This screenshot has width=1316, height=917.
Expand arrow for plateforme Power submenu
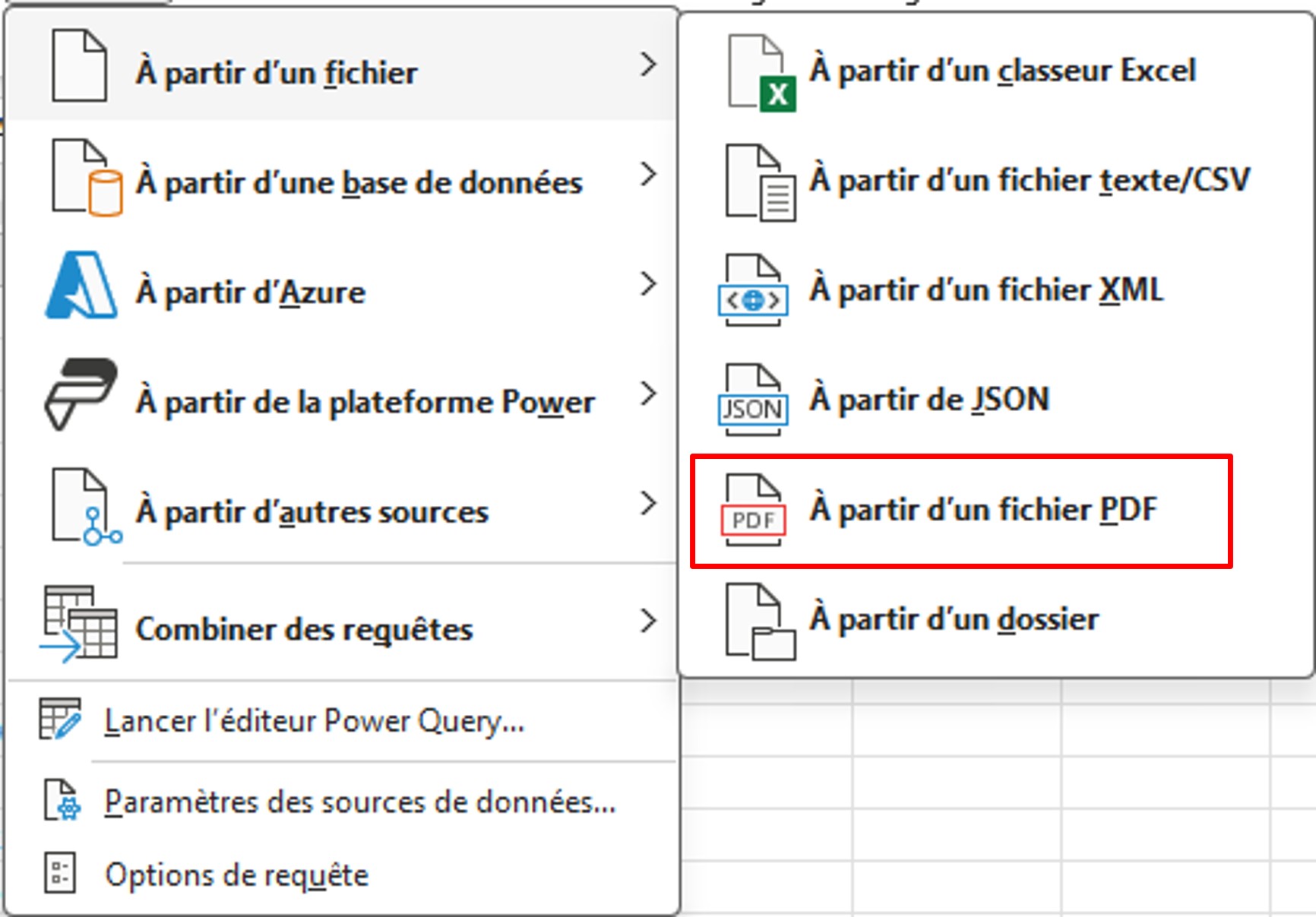point(647,394)
